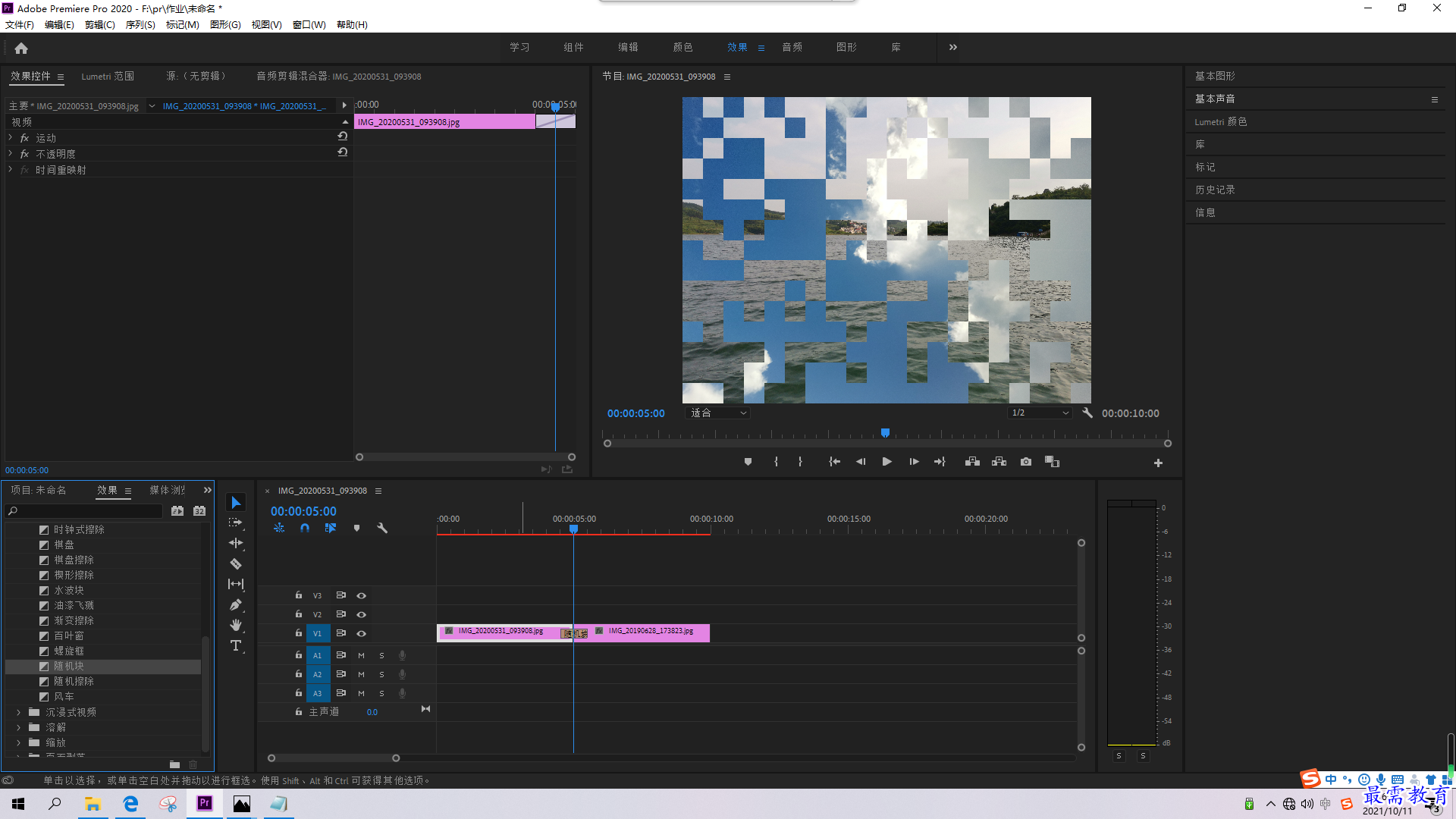Viewport: 1456px width, 819px height.
Task: Add marker in timeline header
Action: tap(356, 528)
